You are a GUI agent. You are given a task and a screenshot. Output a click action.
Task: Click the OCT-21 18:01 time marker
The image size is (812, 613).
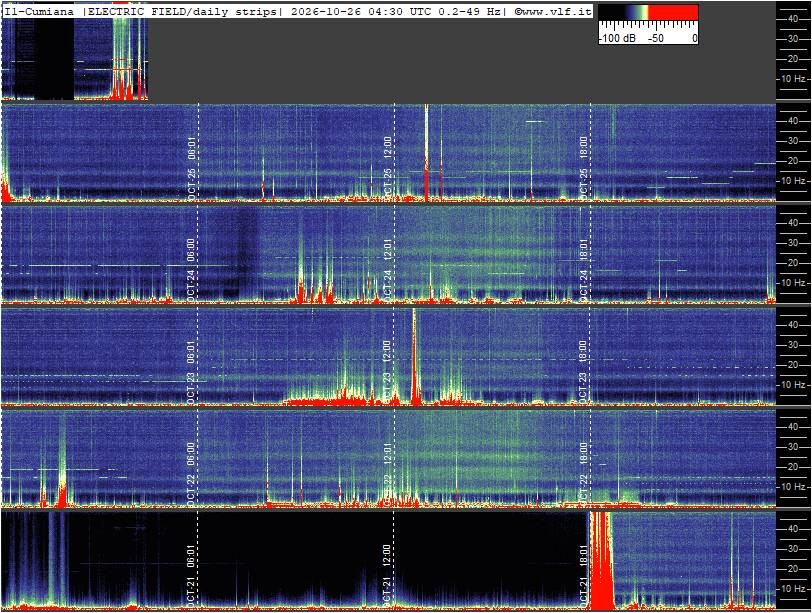[x=584, y=576]
